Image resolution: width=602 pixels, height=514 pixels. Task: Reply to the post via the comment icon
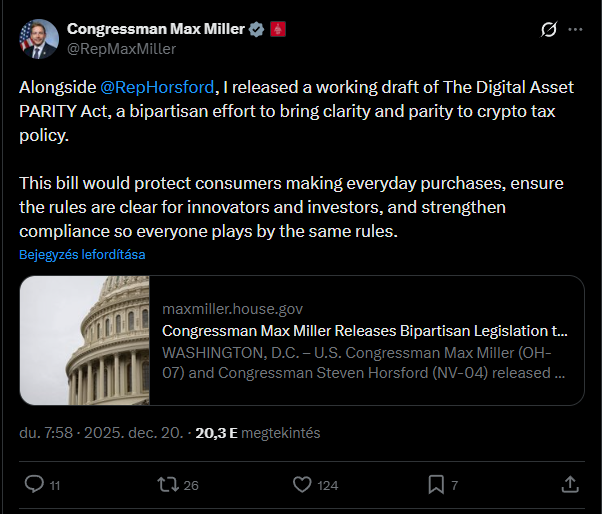pyautogui.click(x=34, y=484)
